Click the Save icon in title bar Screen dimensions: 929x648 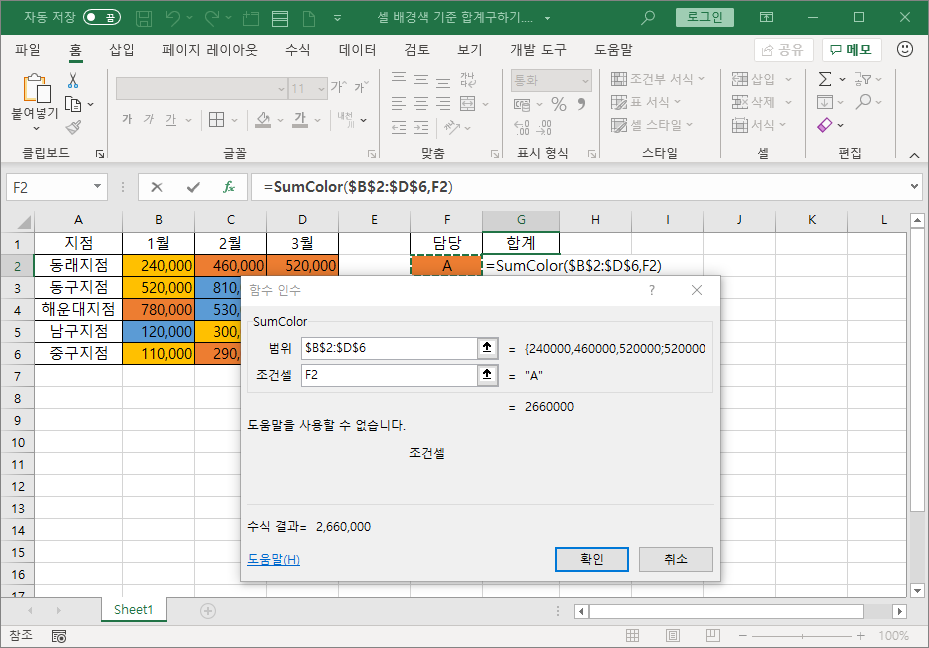(144, 18)
